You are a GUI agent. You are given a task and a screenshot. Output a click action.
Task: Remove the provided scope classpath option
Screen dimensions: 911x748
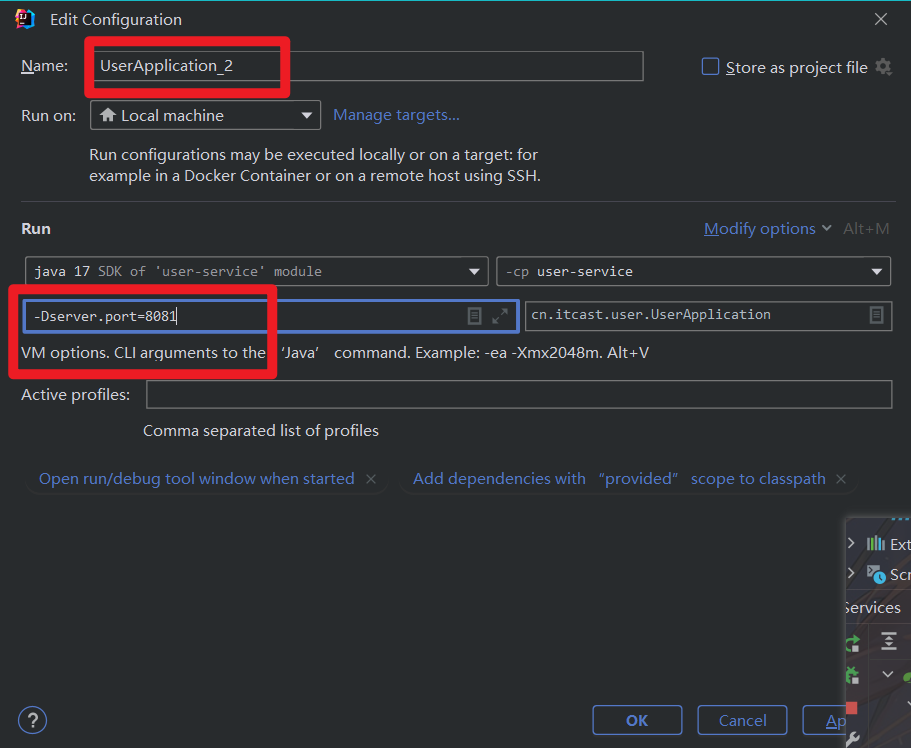pos(841,479)
